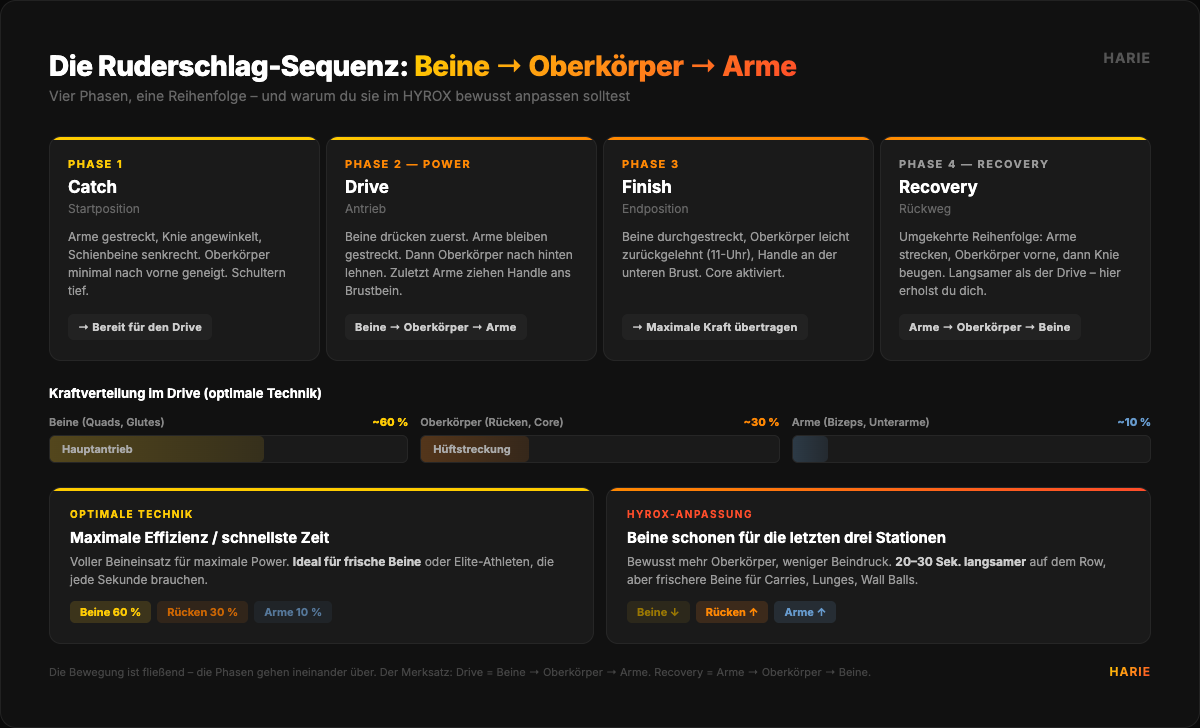Click the "Maximale Kraft übertragen" chip
This screenshot has width=1200, height=728.
(715, 327)
